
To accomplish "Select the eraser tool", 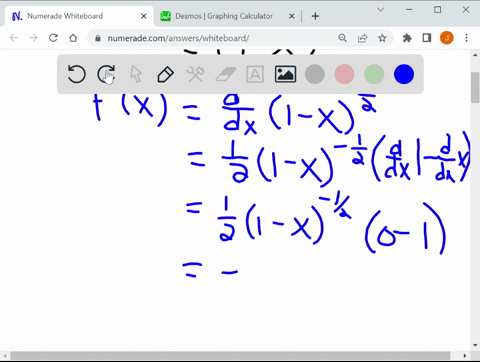I will point(226,74).
